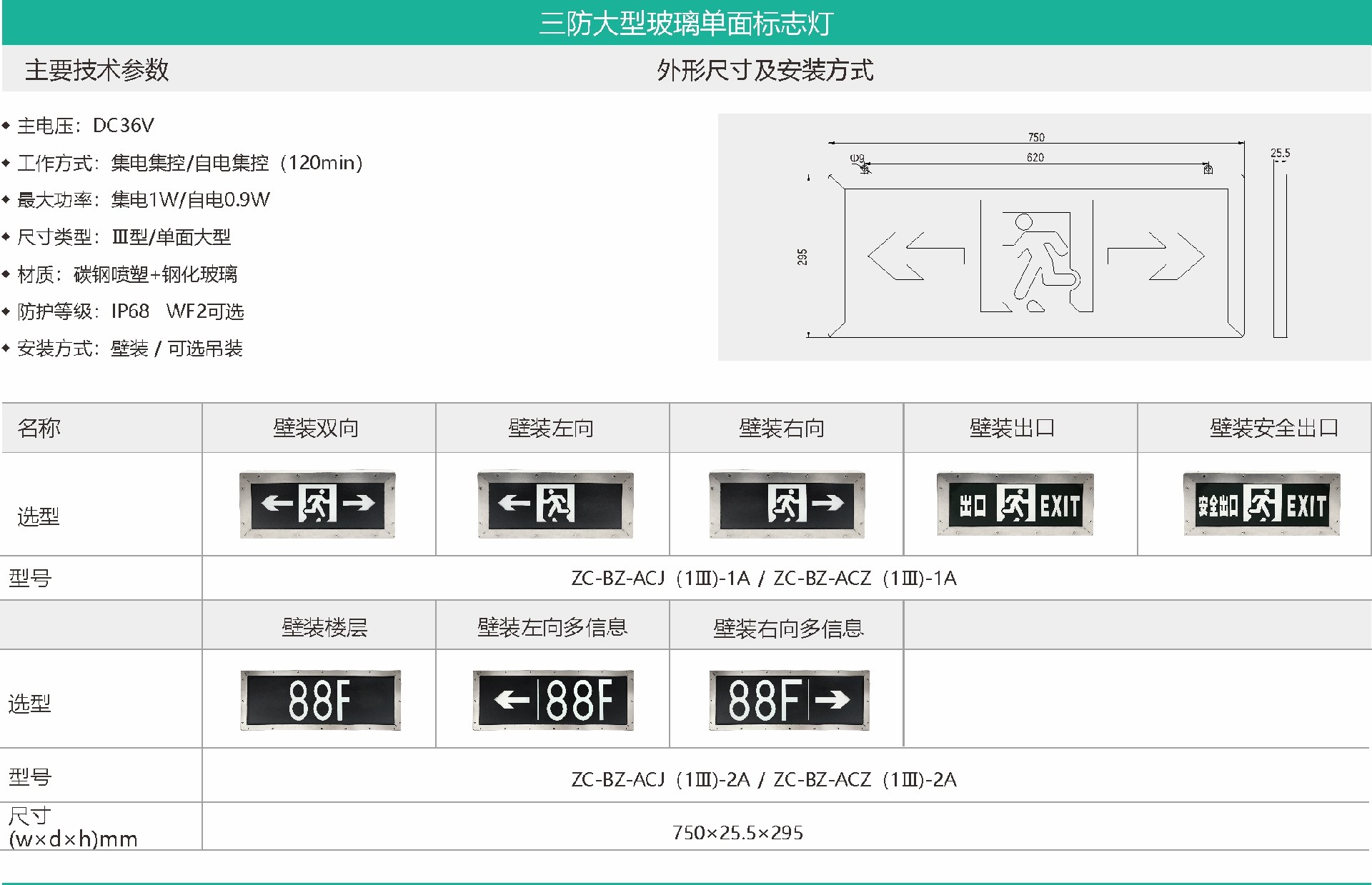The image size is (1372, 885).
Task: Click the green title bar 三防大型玻璃单面标志灯
Action: click(x=686, y=22)
